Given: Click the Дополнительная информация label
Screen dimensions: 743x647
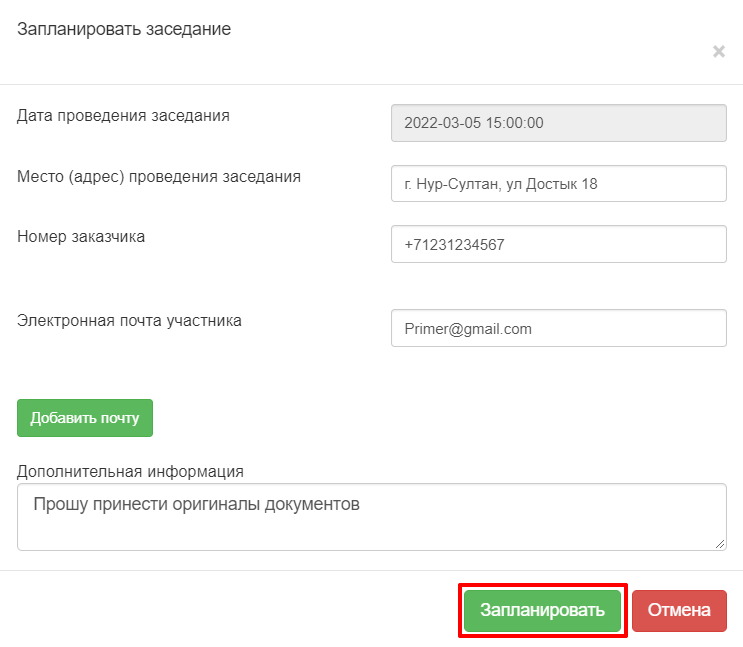Looking at the screenshot, I should (130, 472).
